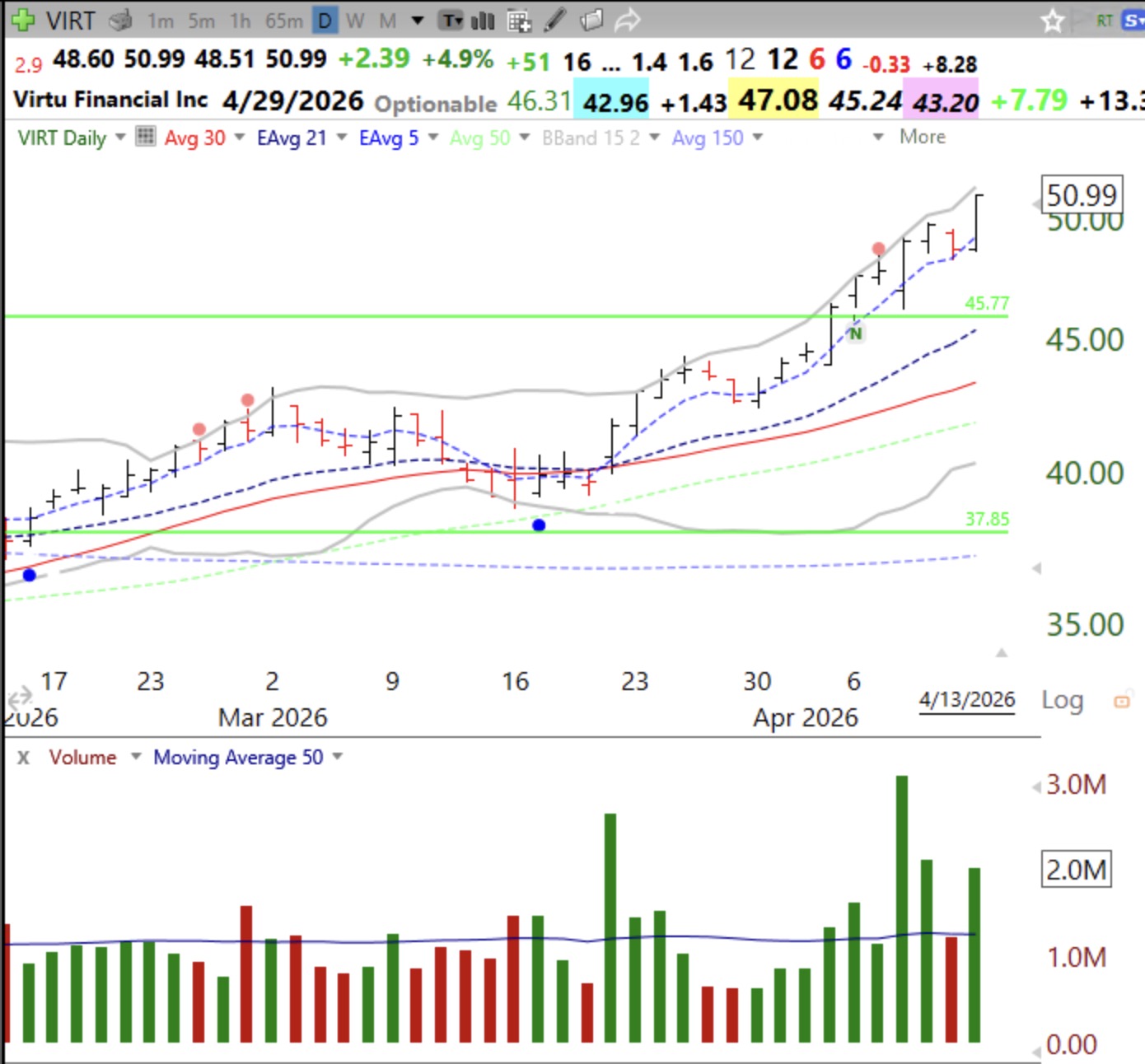Select the D daily timeframe

325,21
